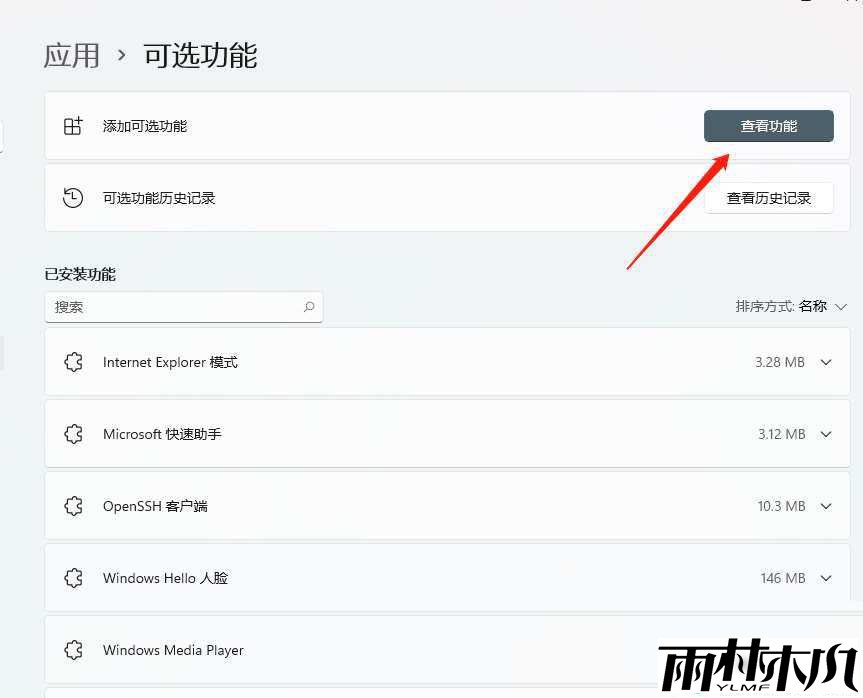Select 可选功能 in the breadcrumb
This screenshot has width=863, height=698.
coord(199,56)
